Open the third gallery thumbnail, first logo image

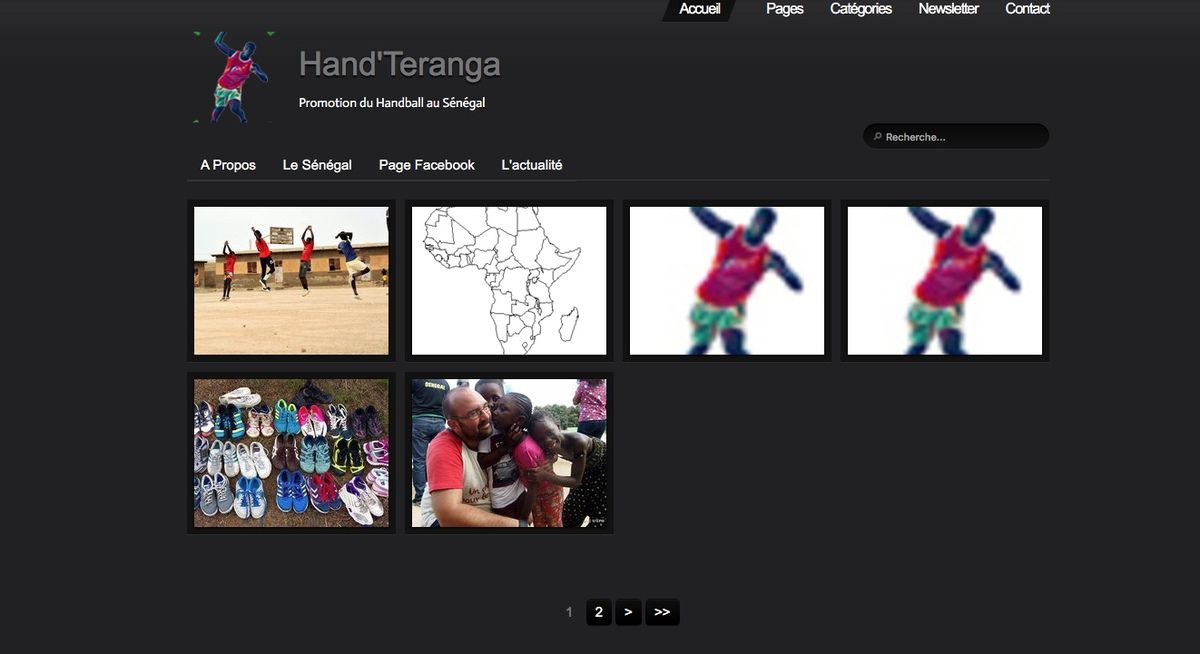(727, 281)
